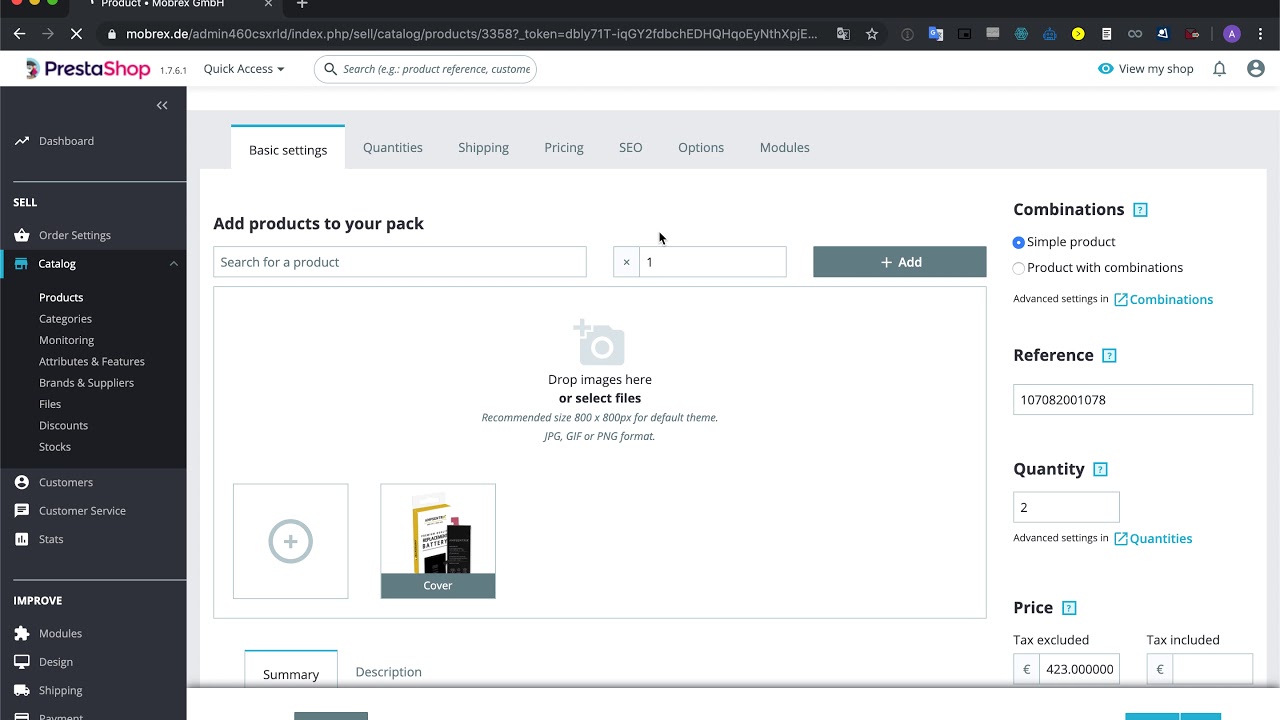
Task: Select the Cover battery image thumbnail
Action: [438, 541]
